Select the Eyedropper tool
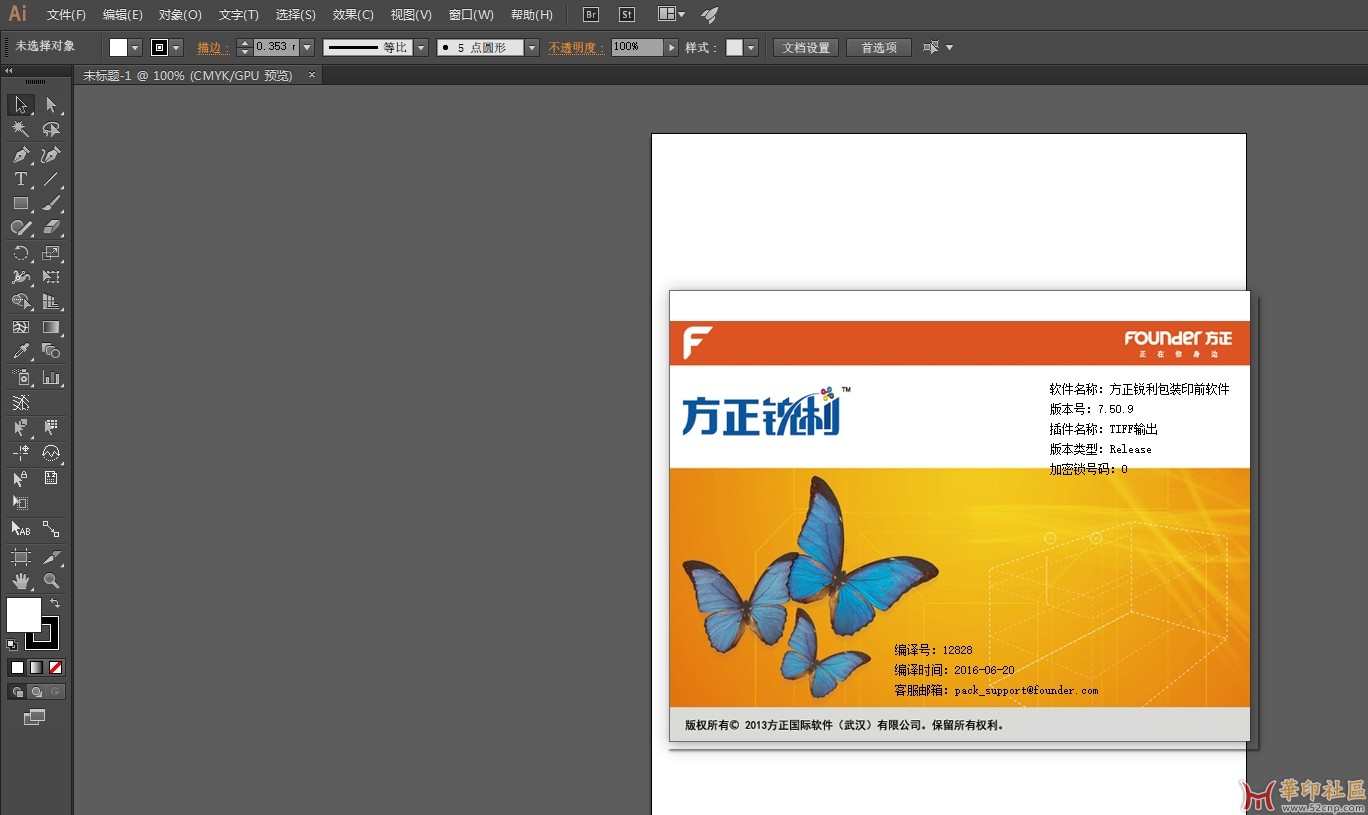Viewport: 1368px width, 815px height. tap(21, 351)
